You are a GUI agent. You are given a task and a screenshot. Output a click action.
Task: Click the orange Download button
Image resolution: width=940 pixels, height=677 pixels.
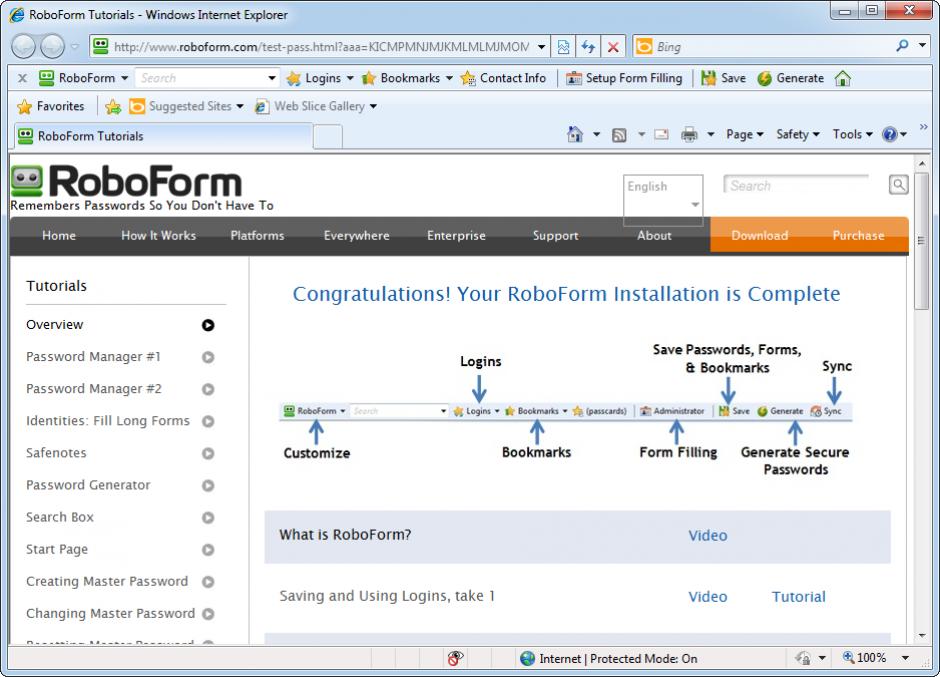click(760, 236)
